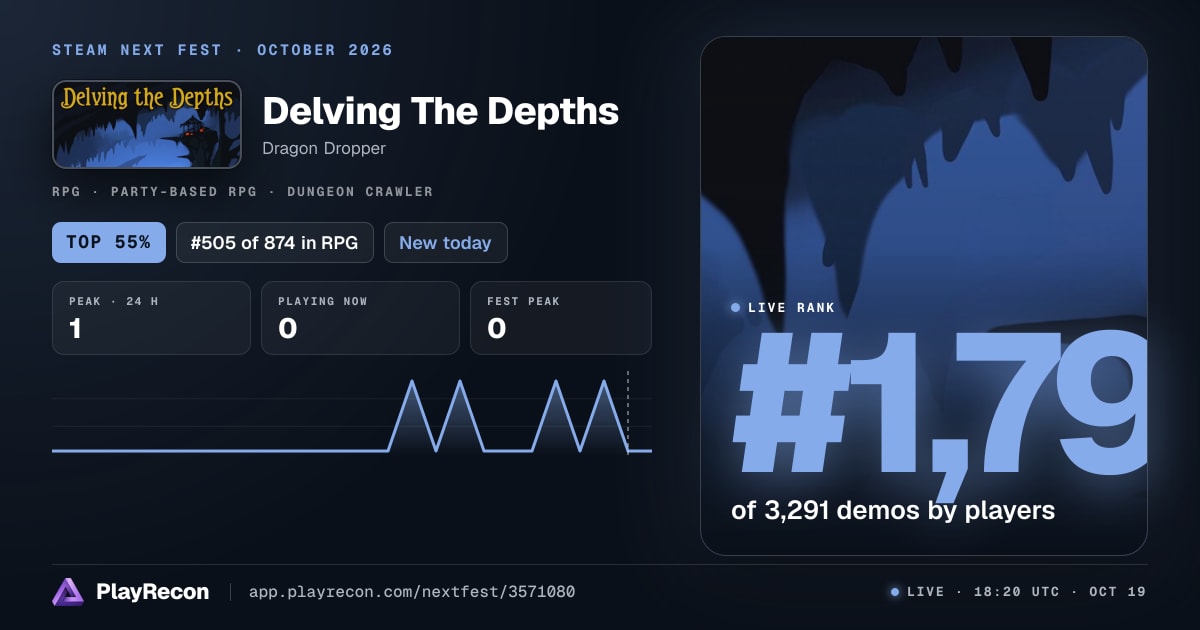The height and width of the screenshot is (630, 1200).
Task: Click the Live Rank dot indicator
Action: [x=736, y=308]
